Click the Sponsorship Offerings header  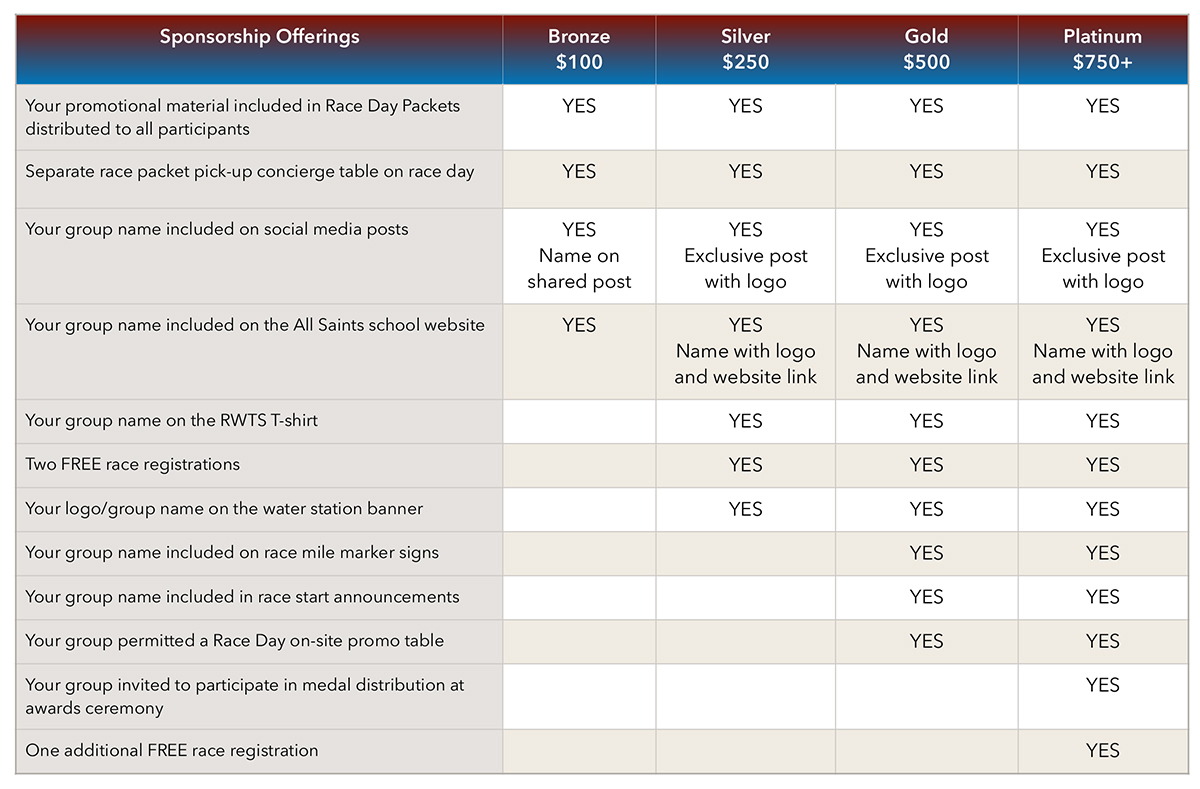(259, 38)
